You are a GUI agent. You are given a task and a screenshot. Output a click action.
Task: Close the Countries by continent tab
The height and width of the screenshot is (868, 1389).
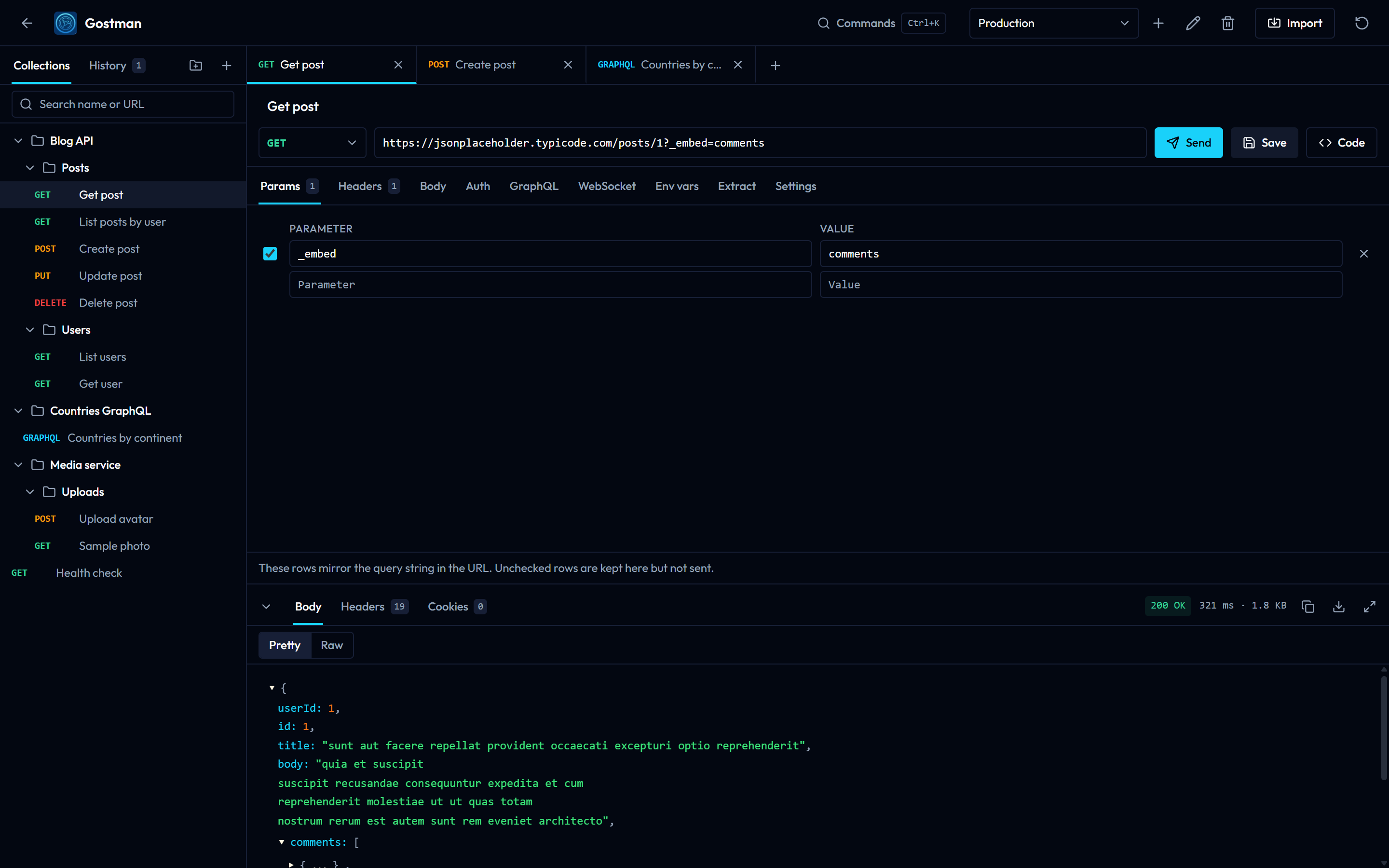point(738,65)
